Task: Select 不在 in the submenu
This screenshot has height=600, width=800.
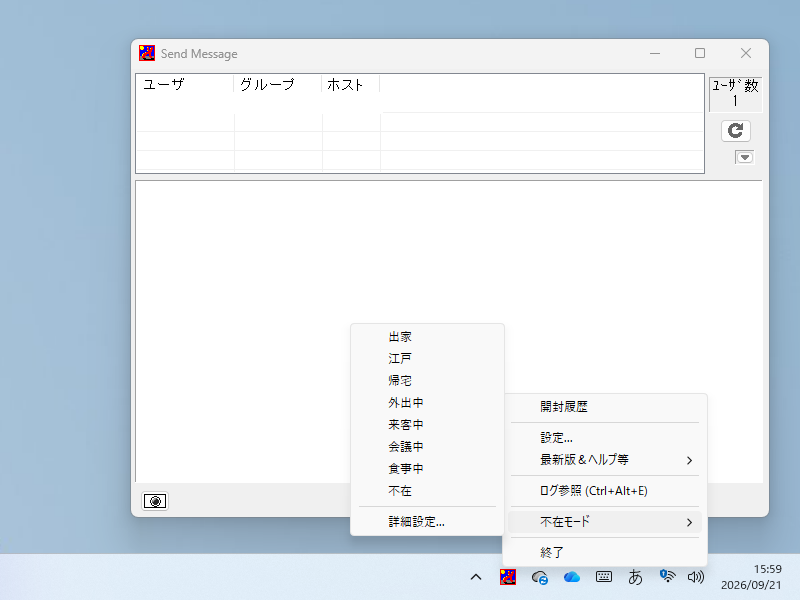Action: (x=428, y=491)
